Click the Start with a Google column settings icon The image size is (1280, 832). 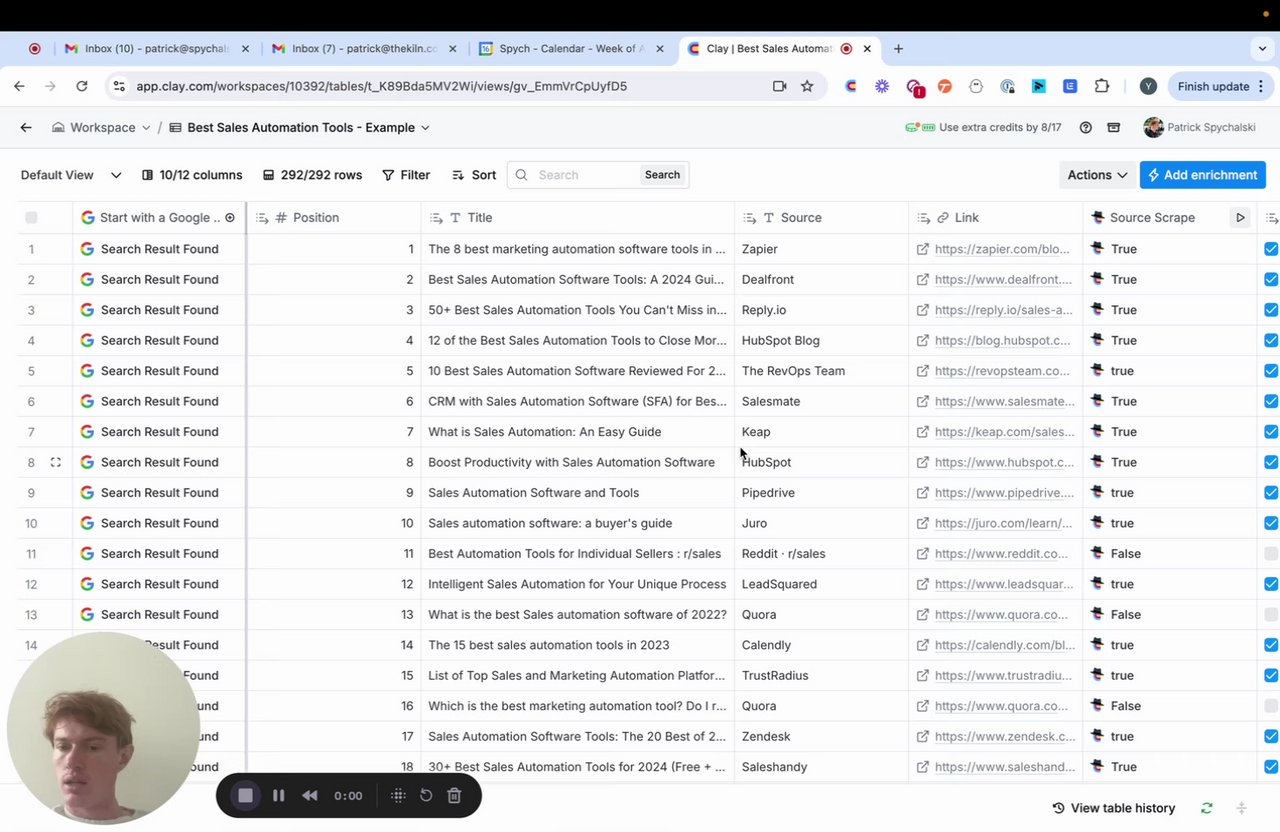click(230, 217)
